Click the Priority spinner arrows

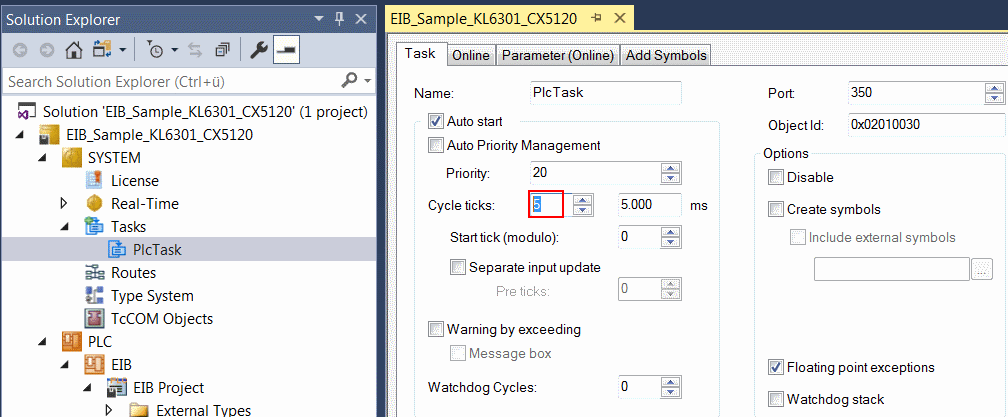pos(670,173)
